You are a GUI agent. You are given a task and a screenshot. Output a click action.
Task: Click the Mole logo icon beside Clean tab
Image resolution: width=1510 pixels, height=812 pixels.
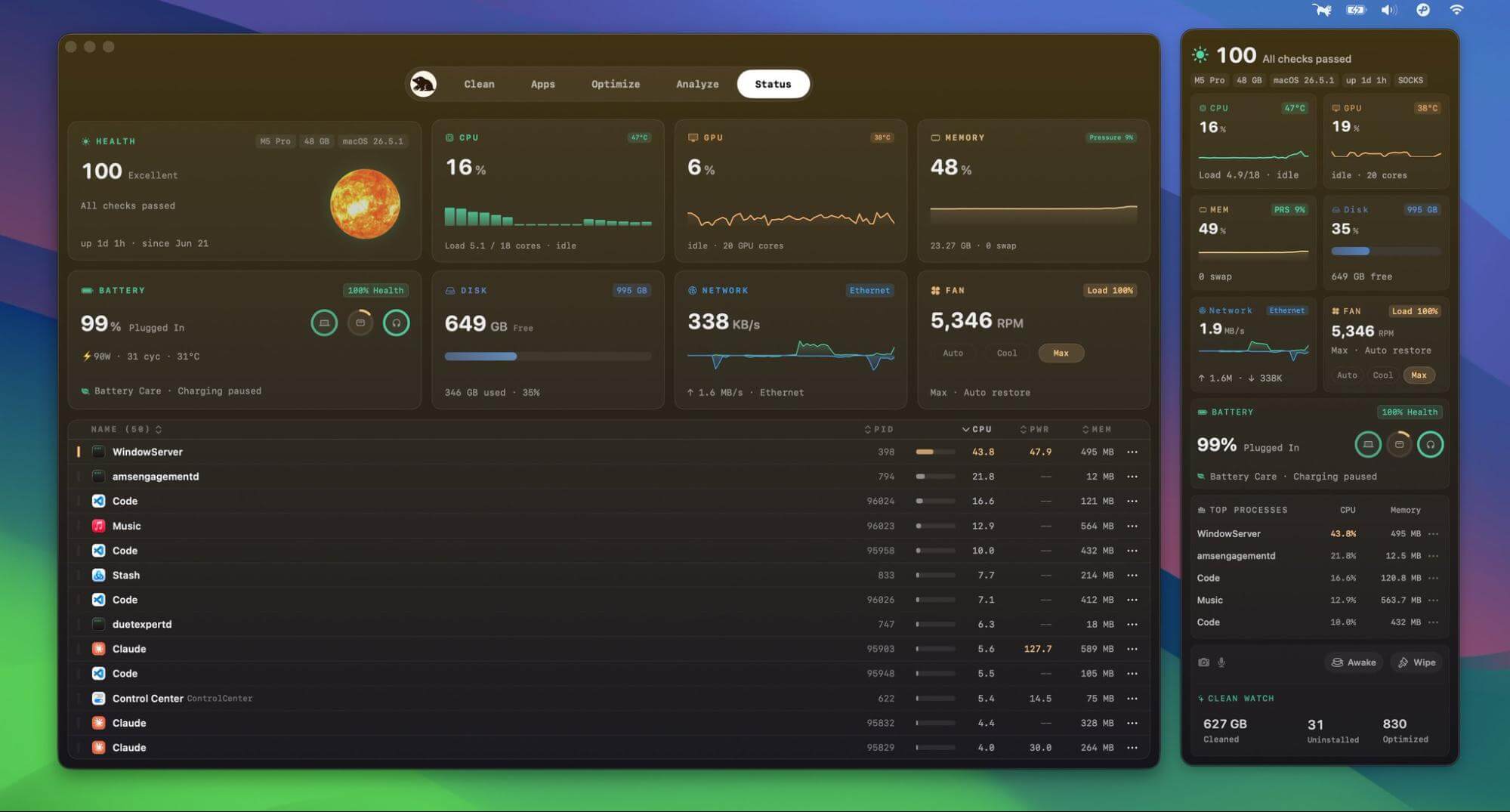point(423,84)
